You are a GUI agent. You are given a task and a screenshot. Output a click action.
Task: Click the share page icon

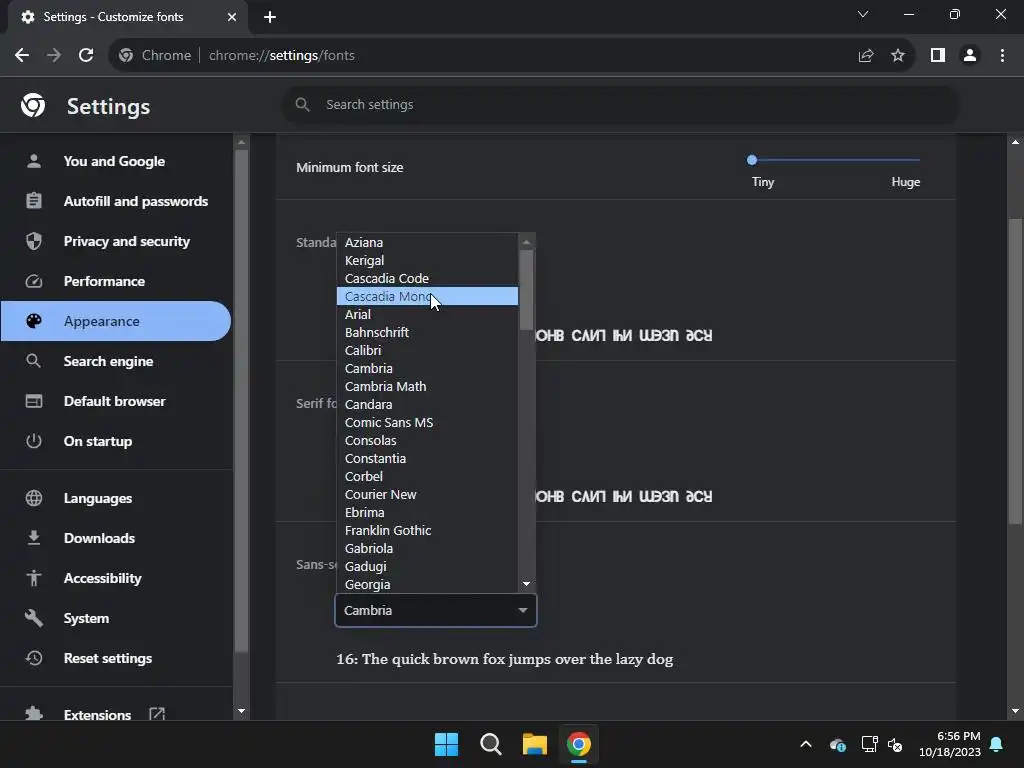pyautogui.click(x=866, y=56)
